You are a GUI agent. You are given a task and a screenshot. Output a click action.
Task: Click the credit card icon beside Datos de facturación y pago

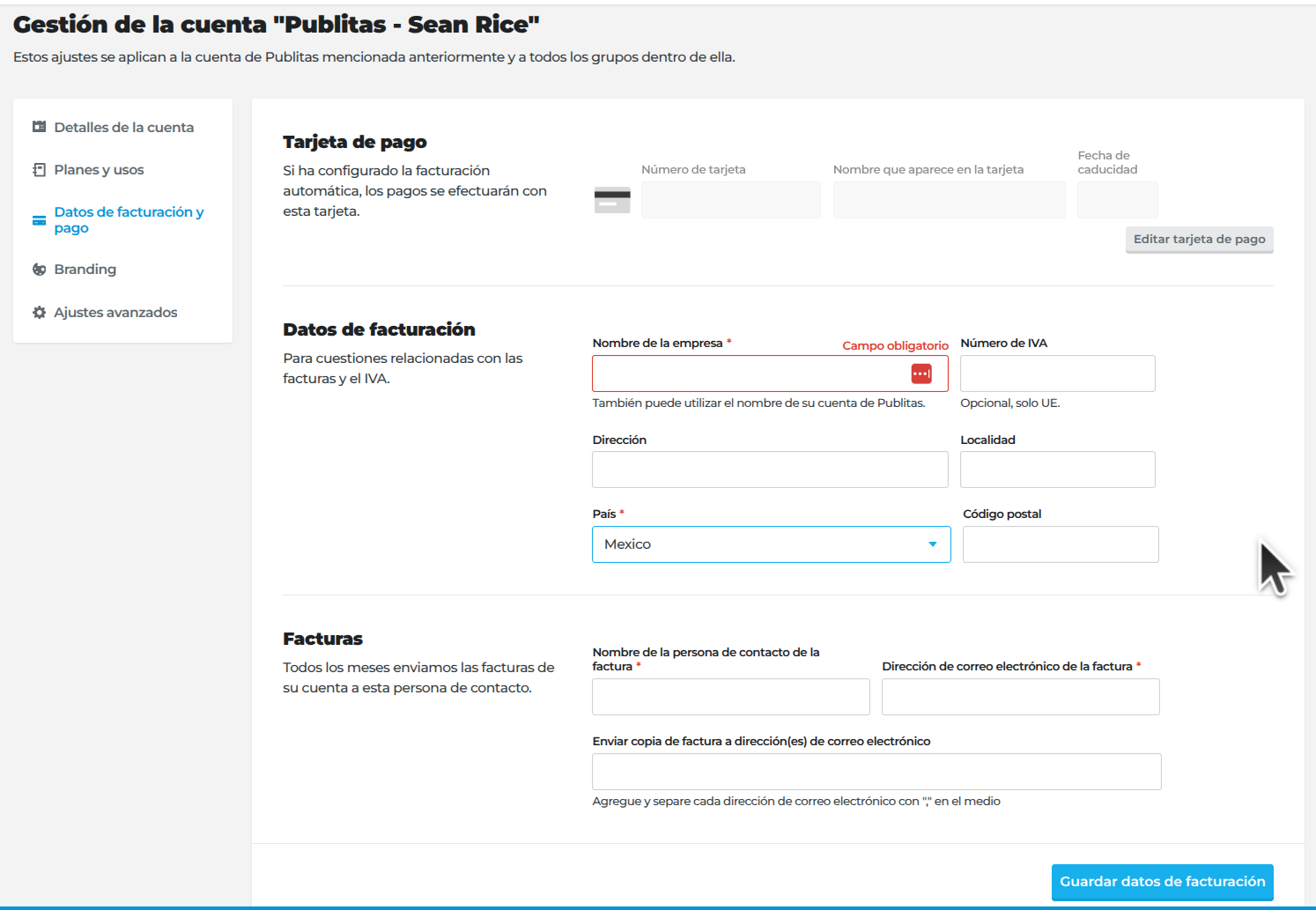pyautogui.click(x=39, y=220)
